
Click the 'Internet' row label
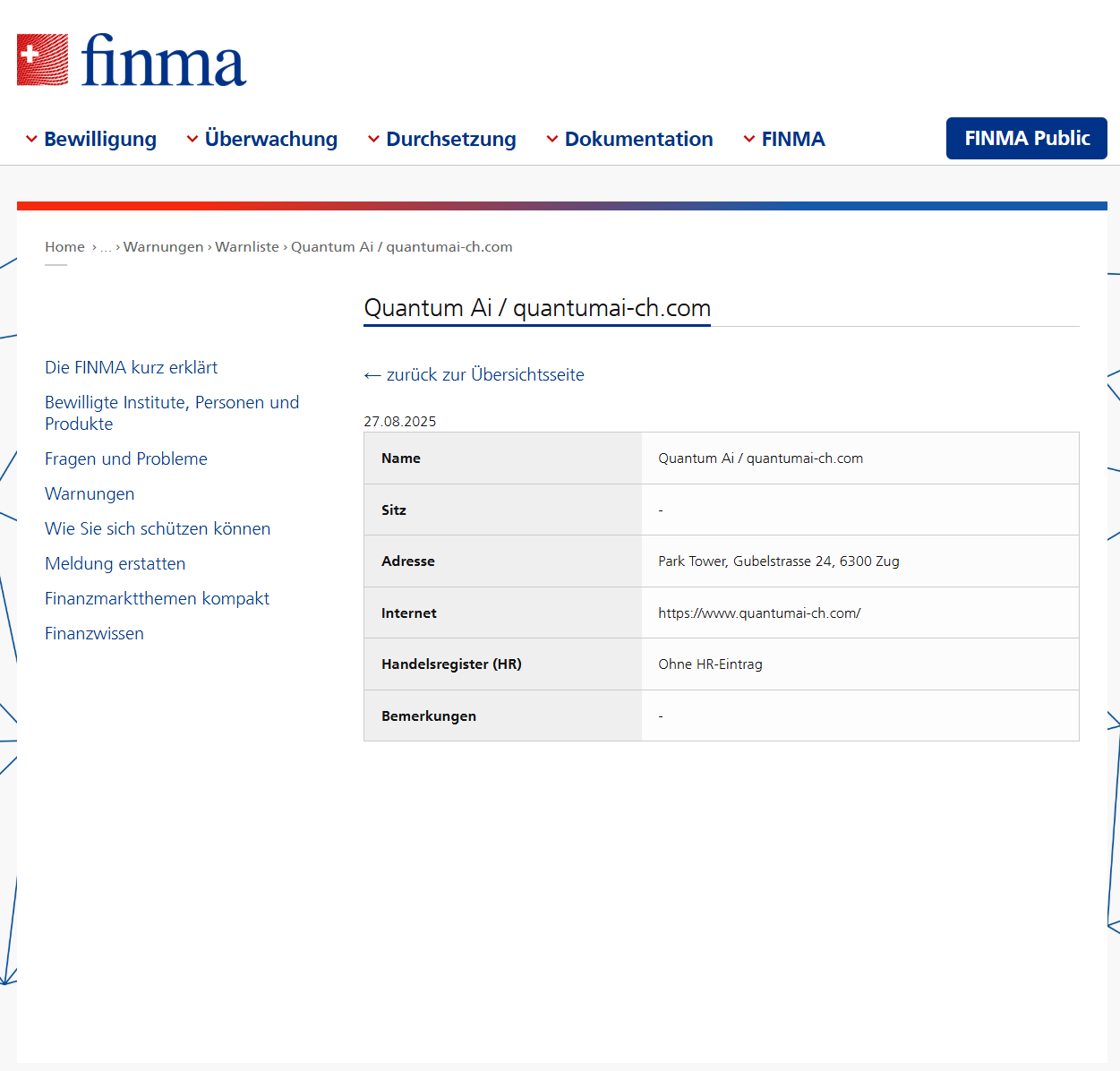tap(409, 613)
